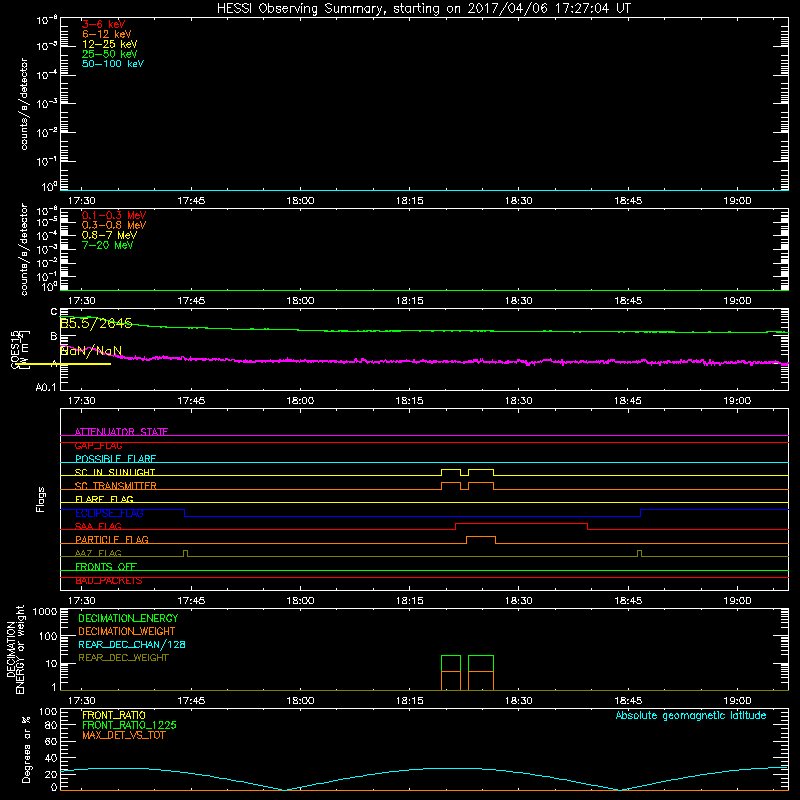This screenshot has height=800, width=800.
Task: Click the NaN/NaN GOES annotation
Action: pyautogui.click(x=91, y=351)
